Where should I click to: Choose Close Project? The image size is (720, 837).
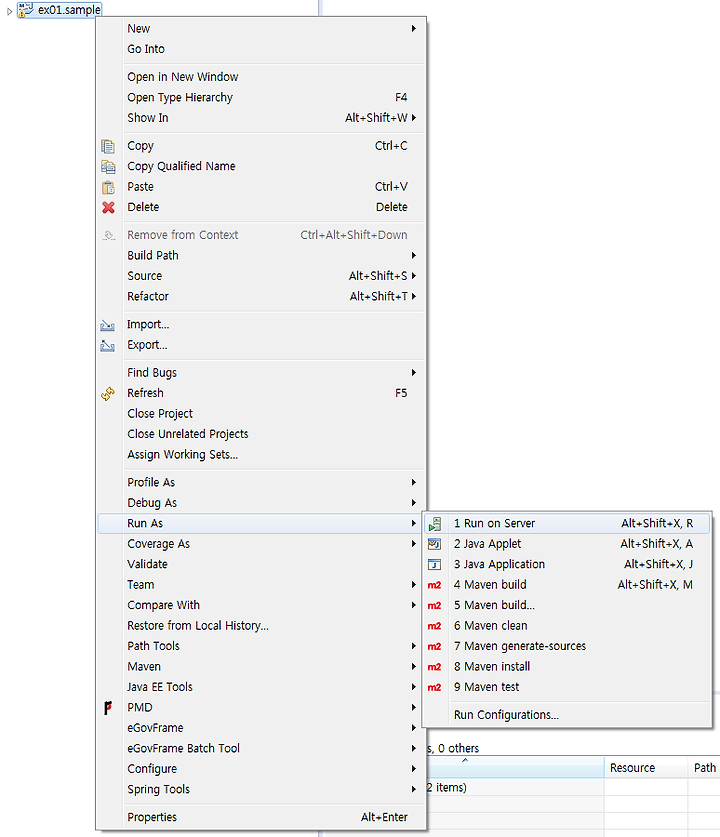click(262, 414)
